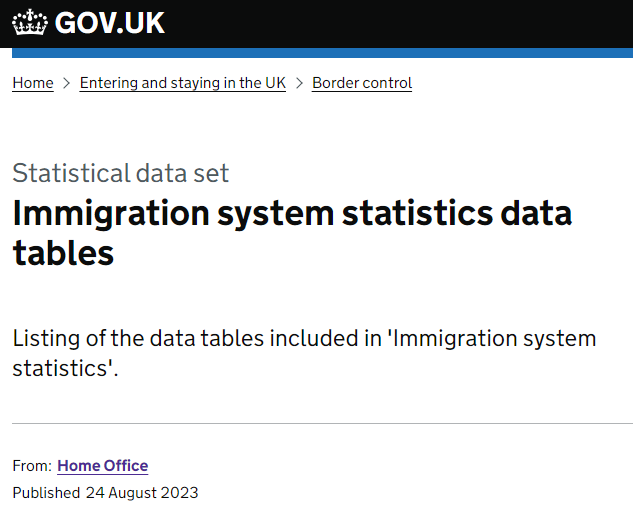Click the blue bar beneath the header
Viewport: 633px width, 517px height.
323,53
